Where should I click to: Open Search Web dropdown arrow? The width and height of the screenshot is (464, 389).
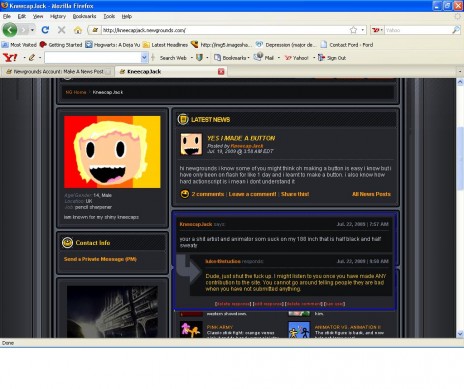(192, 58)
